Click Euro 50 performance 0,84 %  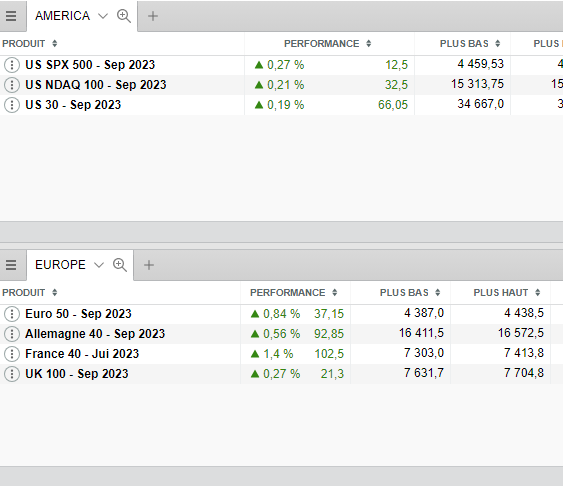(282, 314)
